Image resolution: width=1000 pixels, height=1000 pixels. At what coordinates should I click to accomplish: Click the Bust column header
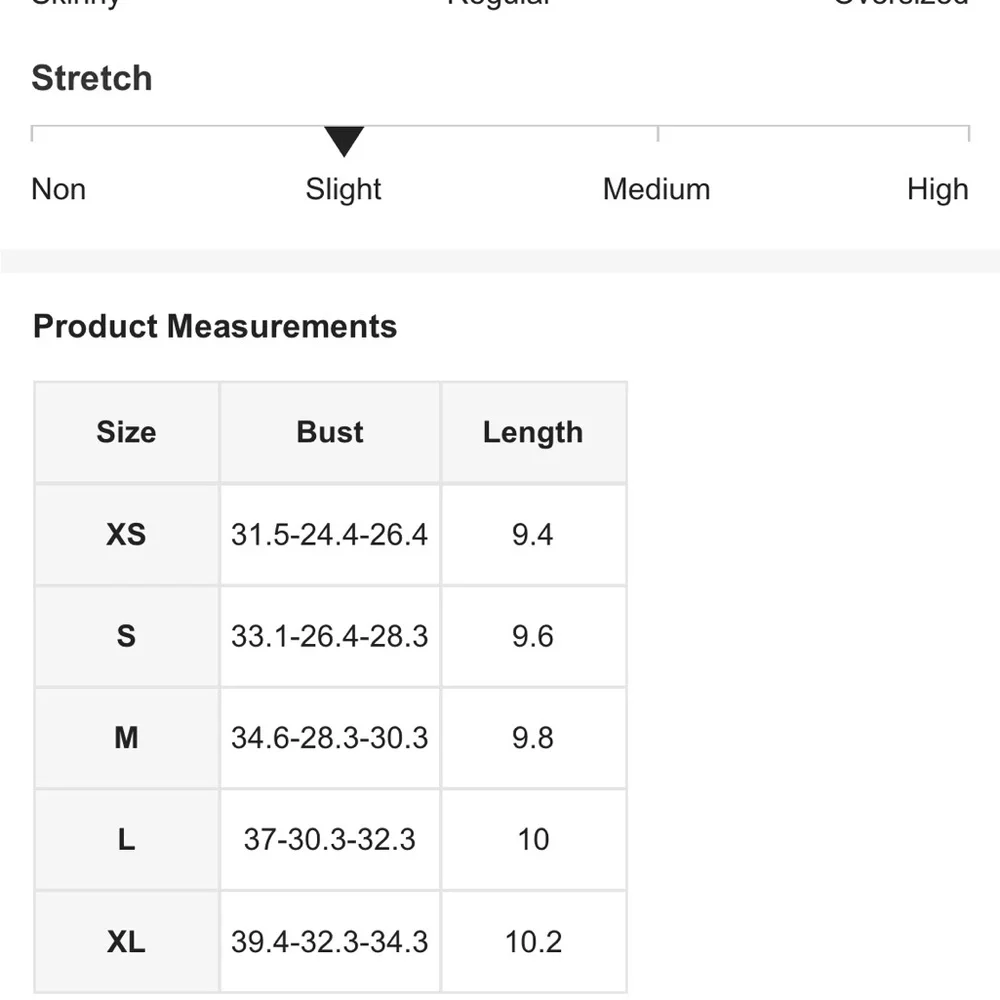coord(330,432)
